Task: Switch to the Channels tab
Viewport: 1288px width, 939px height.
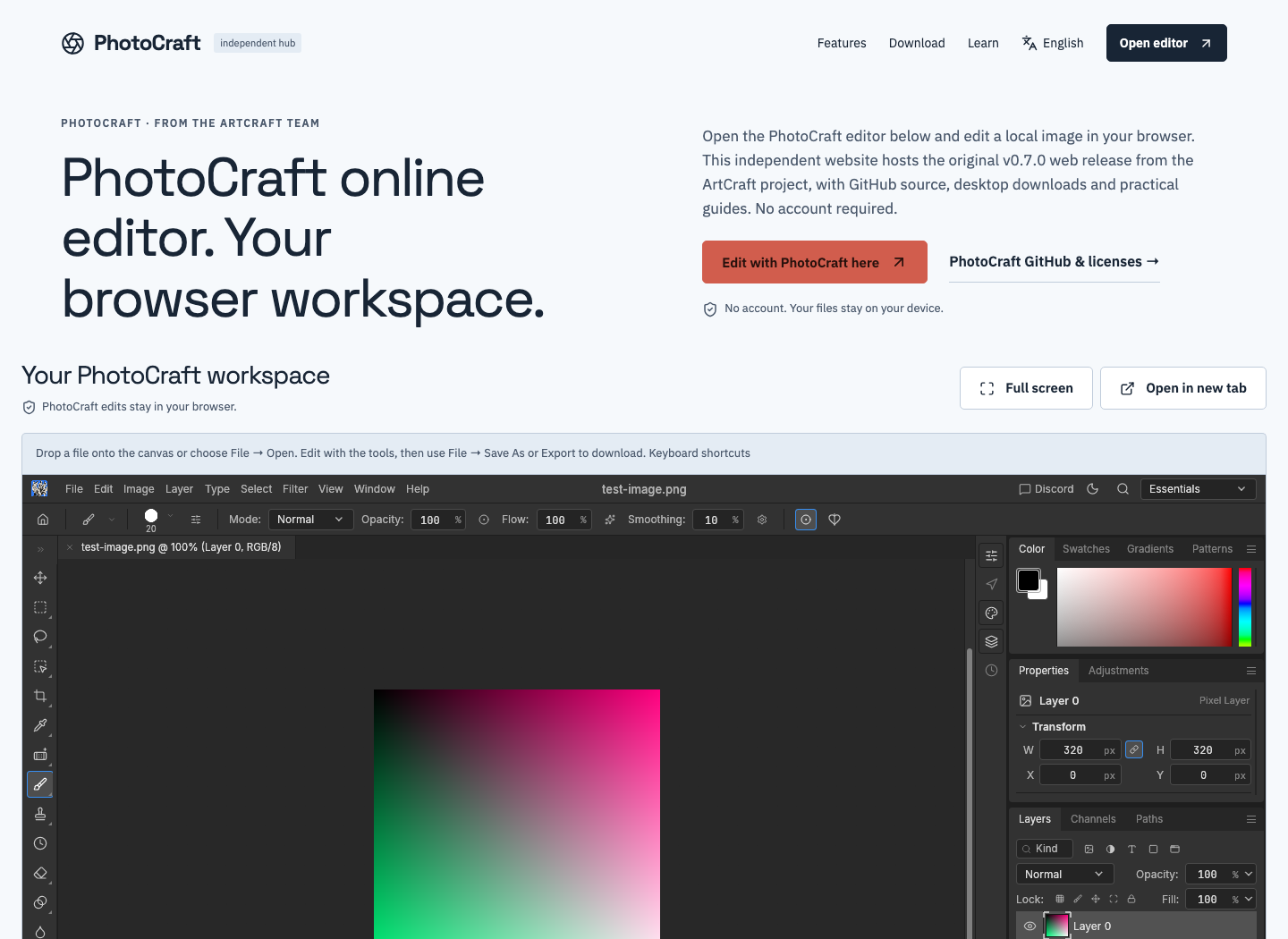Action: tap(1093, 819)
